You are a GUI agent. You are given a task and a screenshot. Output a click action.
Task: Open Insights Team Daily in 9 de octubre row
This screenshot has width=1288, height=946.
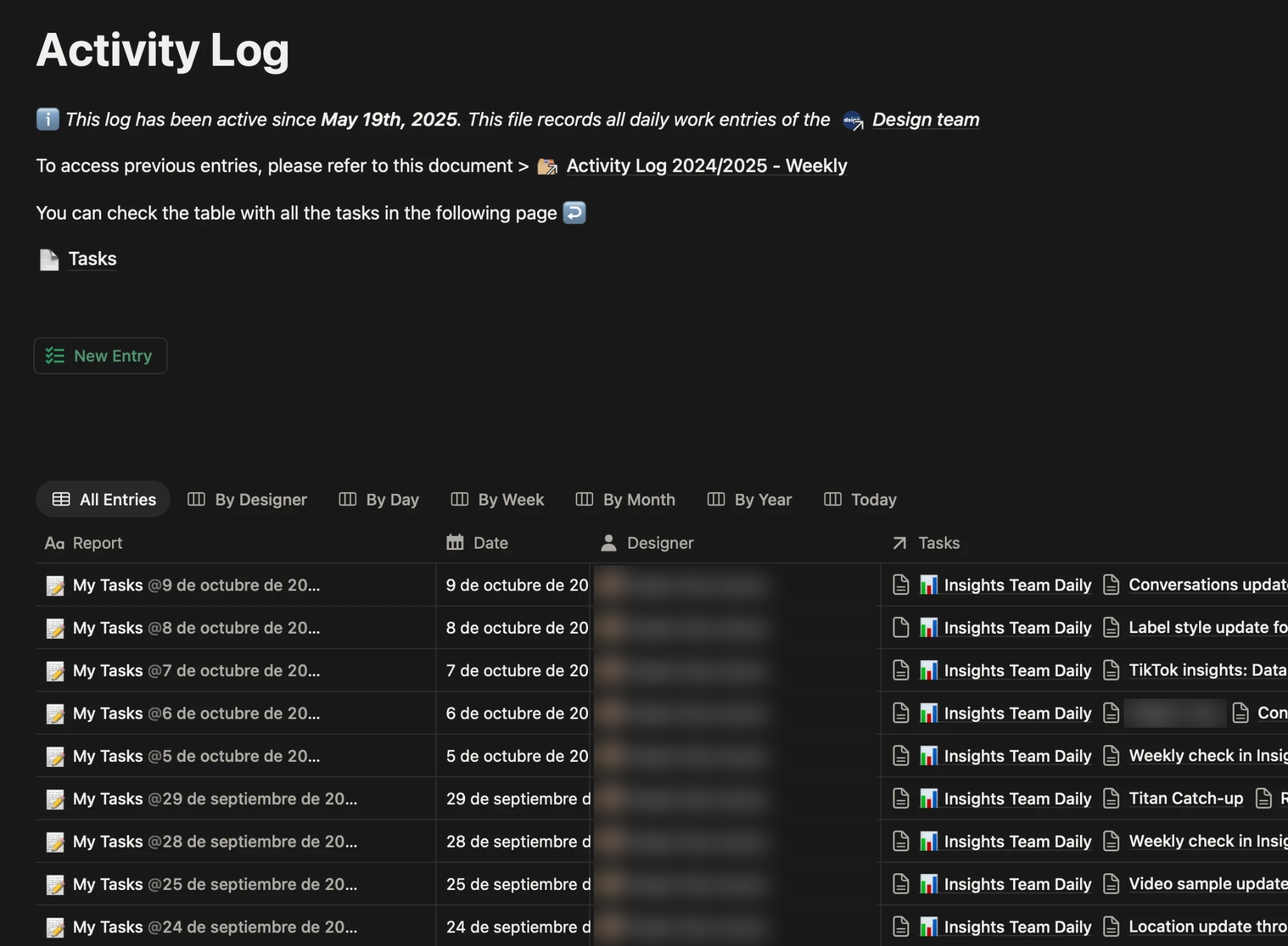[1005, 585]
